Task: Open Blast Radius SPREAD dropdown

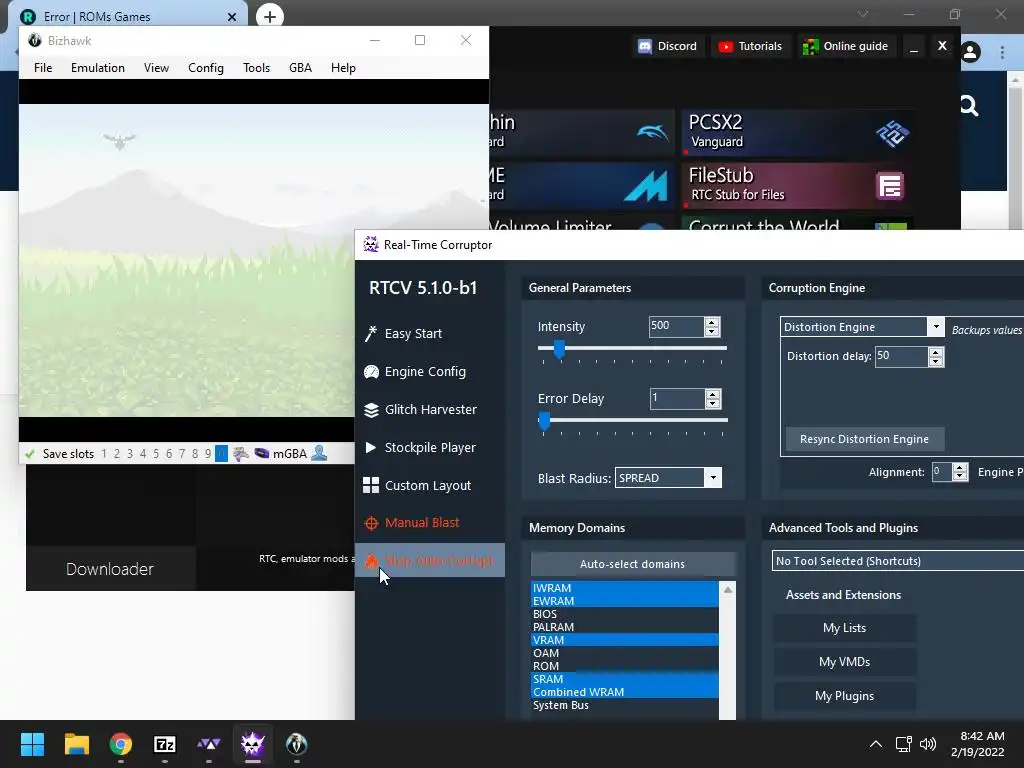Action: click(x=713, y=477)
